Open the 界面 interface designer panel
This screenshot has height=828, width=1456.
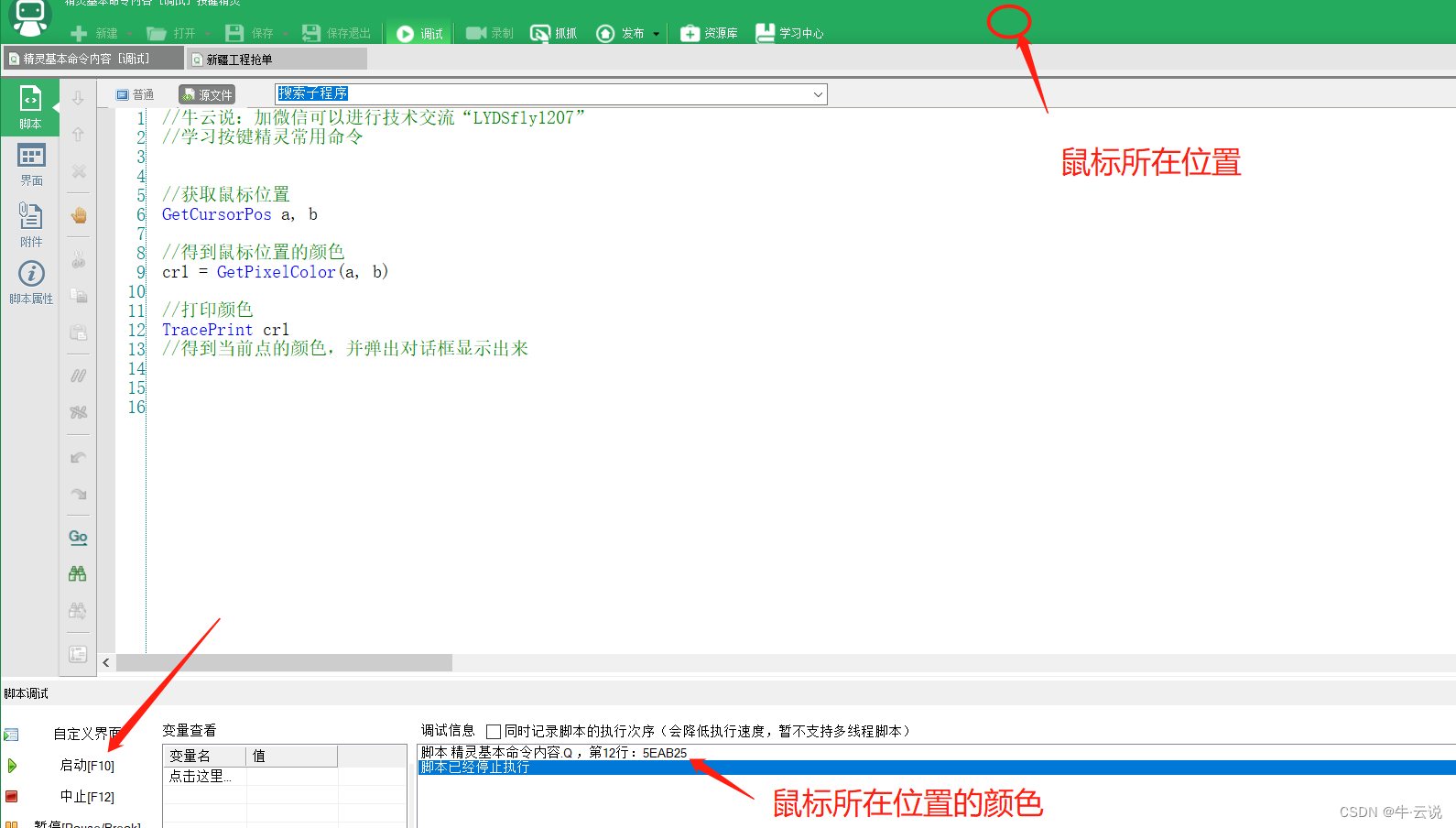[x=31, y=165]
